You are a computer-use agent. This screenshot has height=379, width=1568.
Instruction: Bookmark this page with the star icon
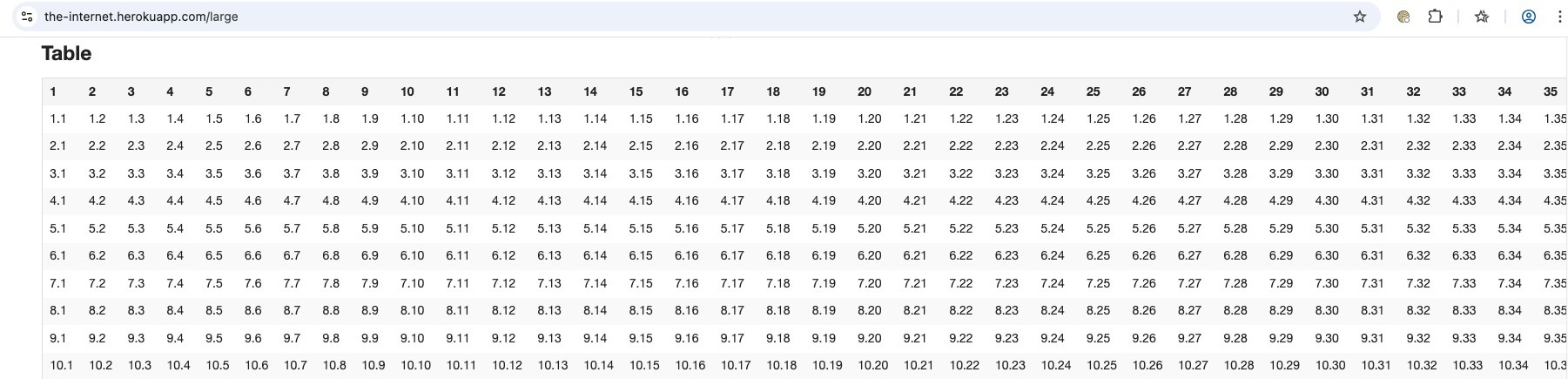(1360, 17)
